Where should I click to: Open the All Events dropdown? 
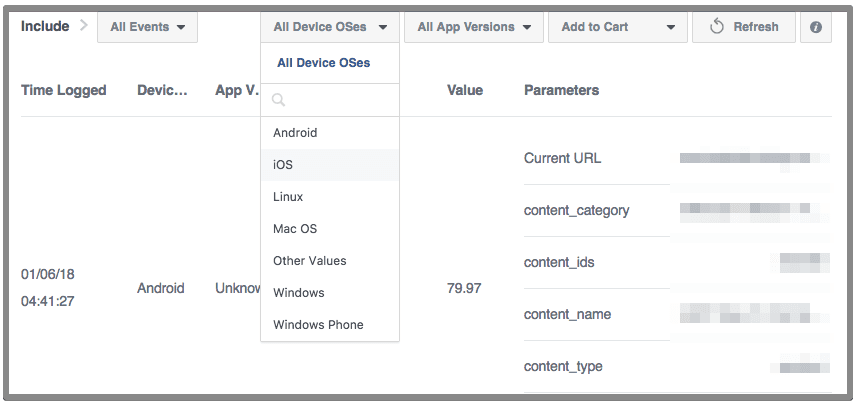pyautogui.click(x=147, y=28)
